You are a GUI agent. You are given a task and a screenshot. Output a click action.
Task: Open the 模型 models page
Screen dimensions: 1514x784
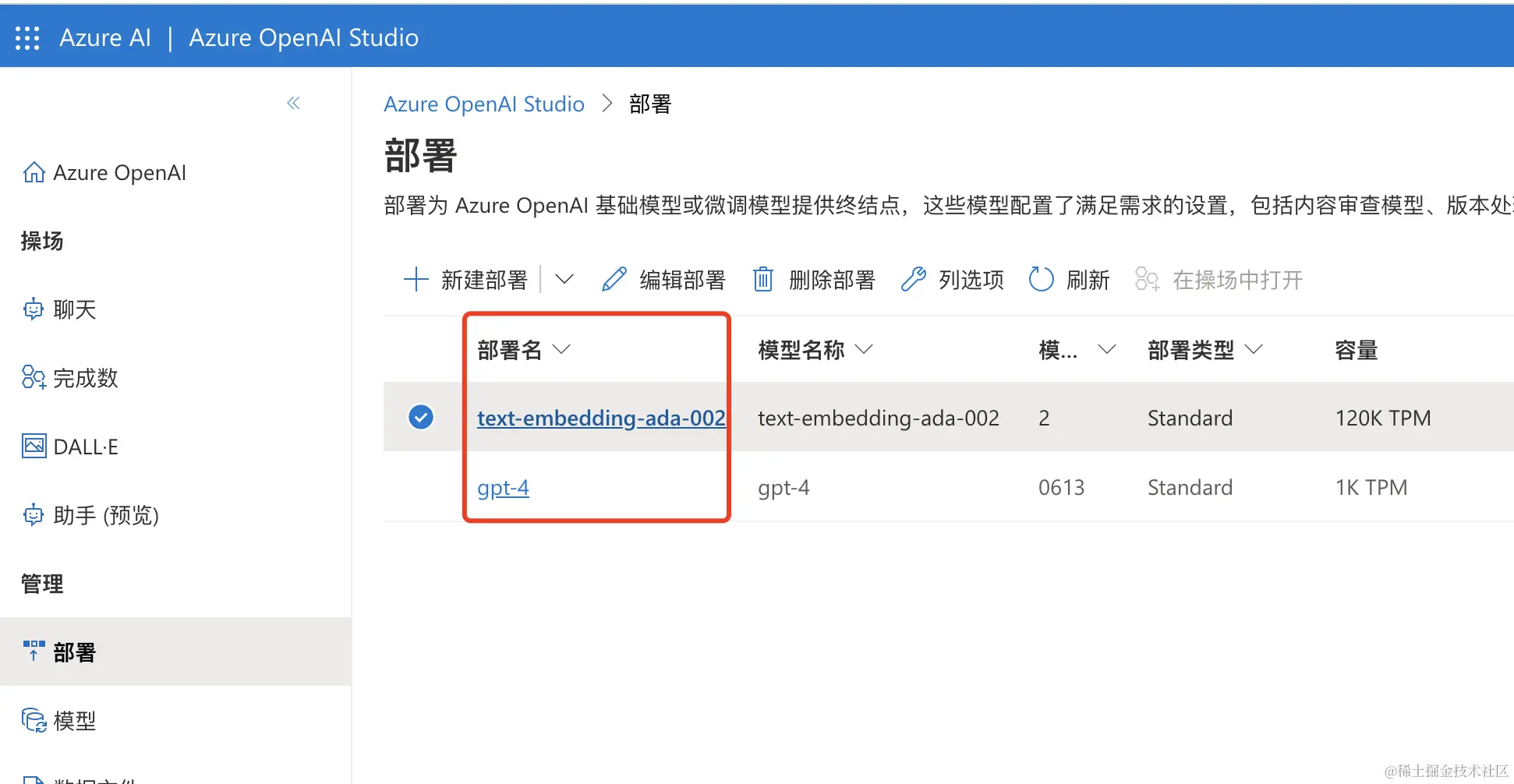coord(59,721)
